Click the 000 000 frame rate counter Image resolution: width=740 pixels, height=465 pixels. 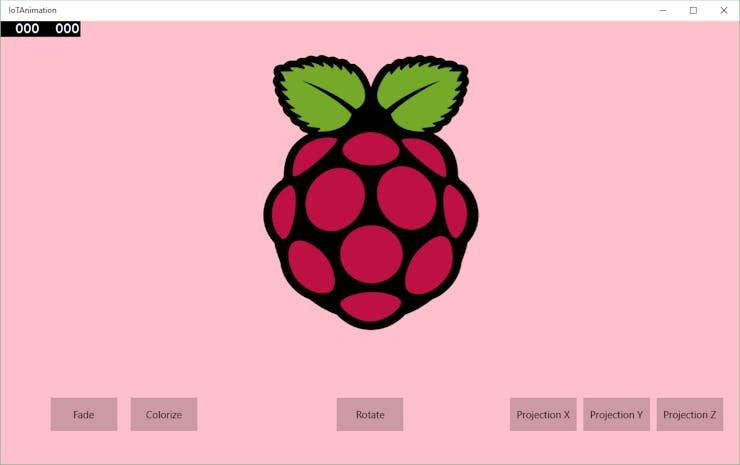(41, 29)
